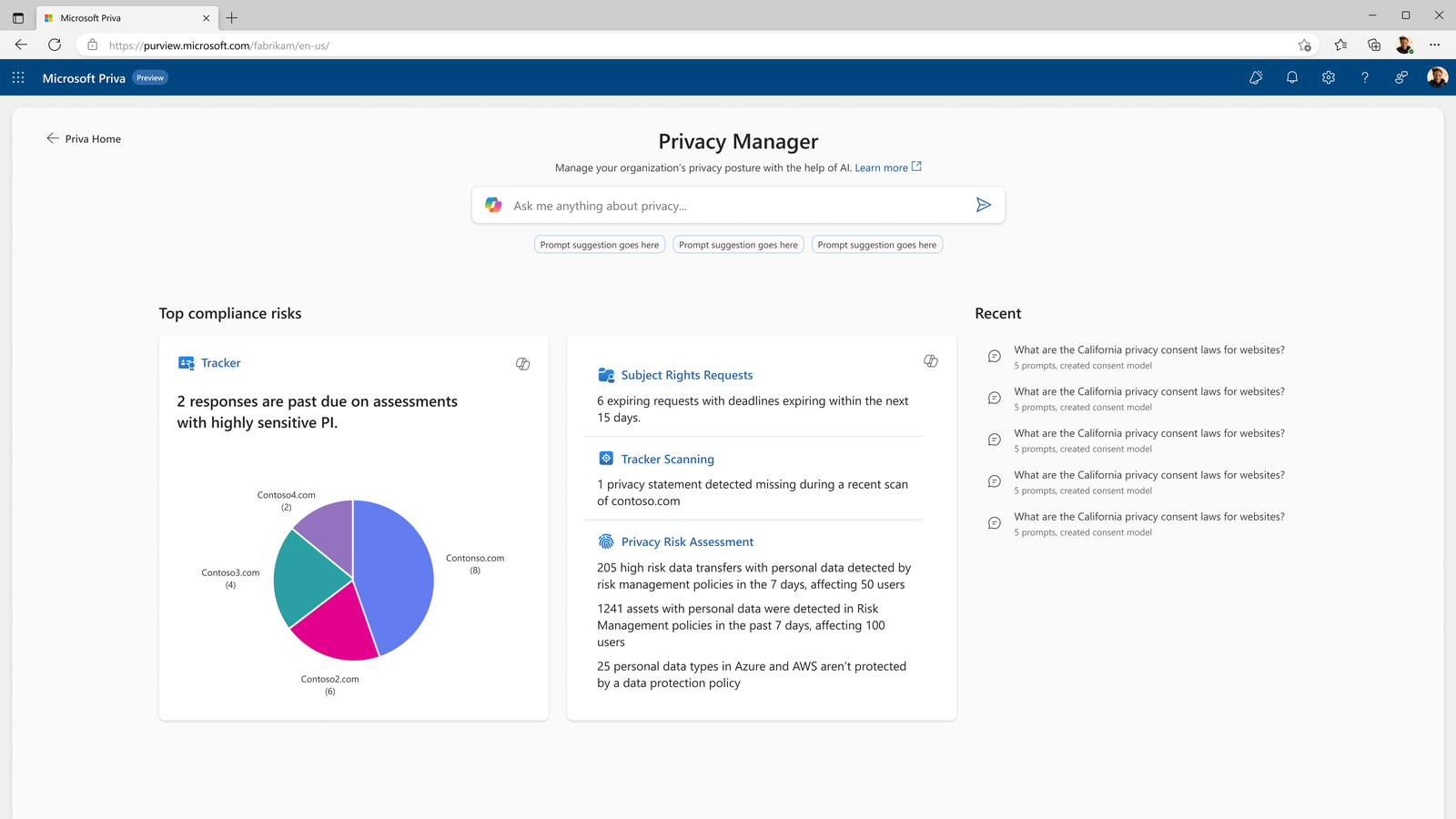Select the Microsoft Priva browser tab
This screenshot has height=819, width=1456.
pyautogui.click(x=126, y=17)
